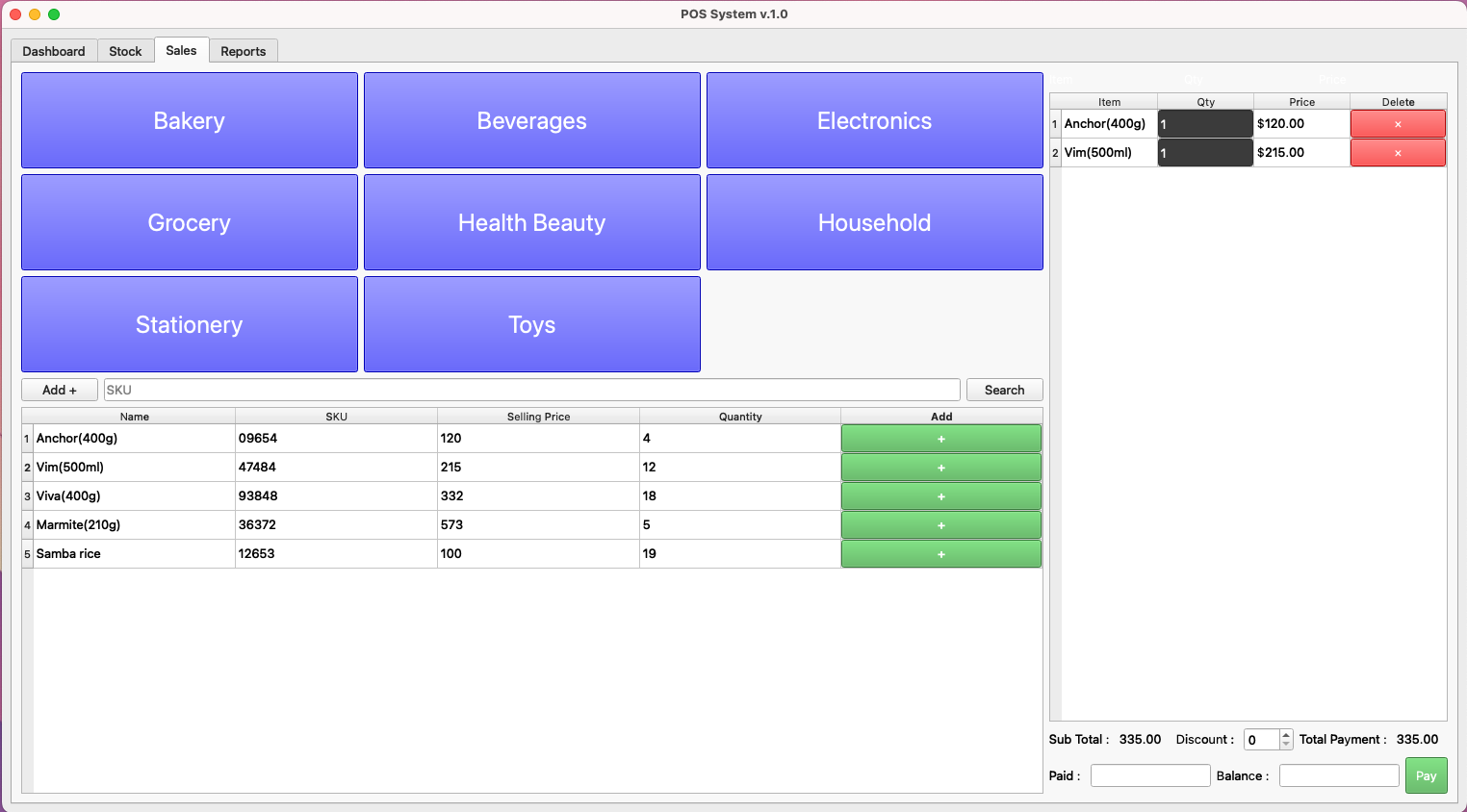This screenshot has width=1467, height=812.
Task: Click the Delete column header in cart
Action: [x=1399, y=102]
